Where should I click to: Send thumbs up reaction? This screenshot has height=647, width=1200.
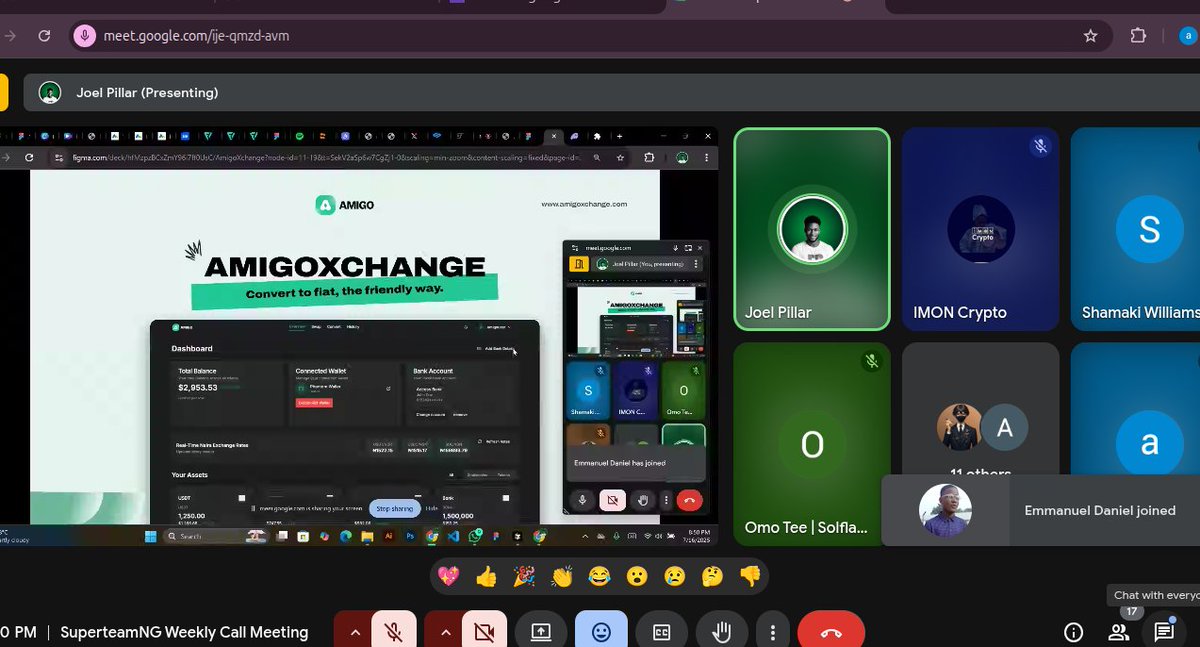tap(487, 577)
